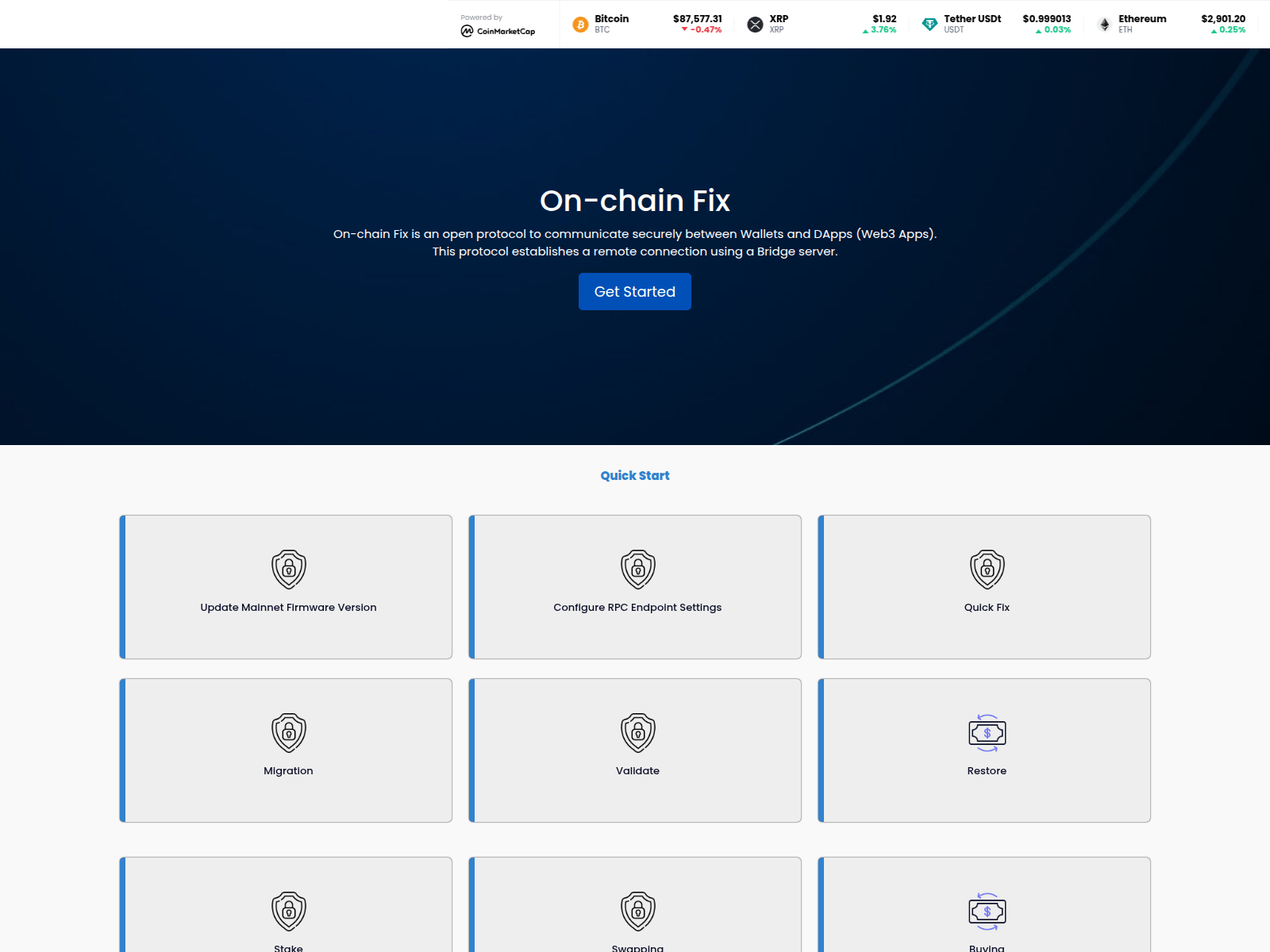Click the Tether USDt ticker name
This screenshot has height=952, width=1270.
[972, 18]
